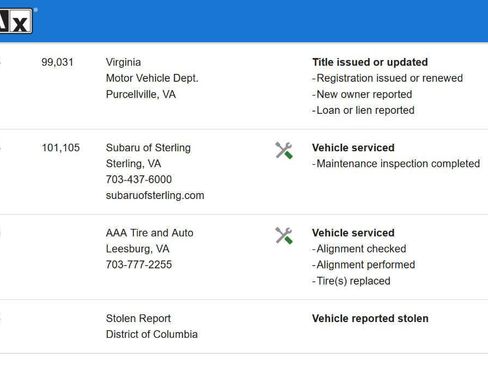Click Virginia Motor Vehicle Dept. entry

click(x=152, y=70)
